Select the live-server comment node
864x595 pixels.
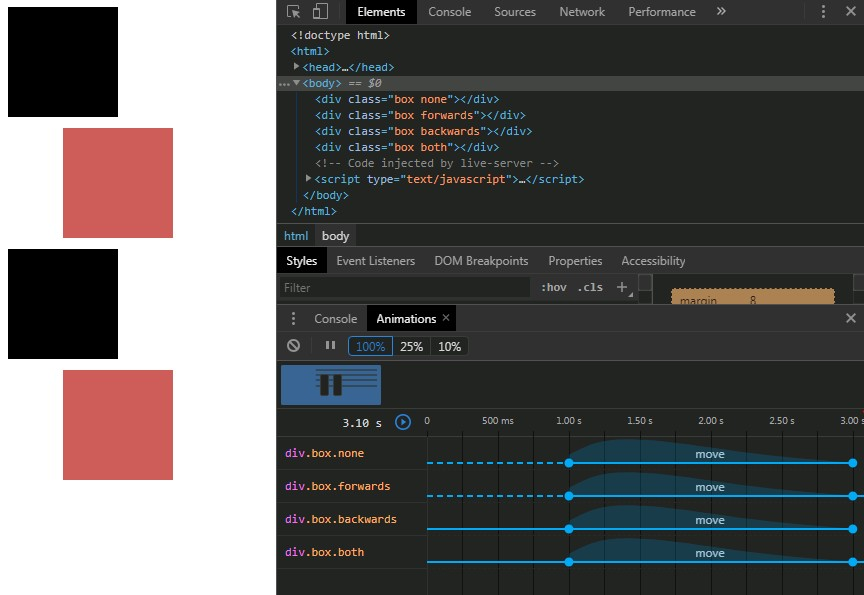tap(436, 163)
